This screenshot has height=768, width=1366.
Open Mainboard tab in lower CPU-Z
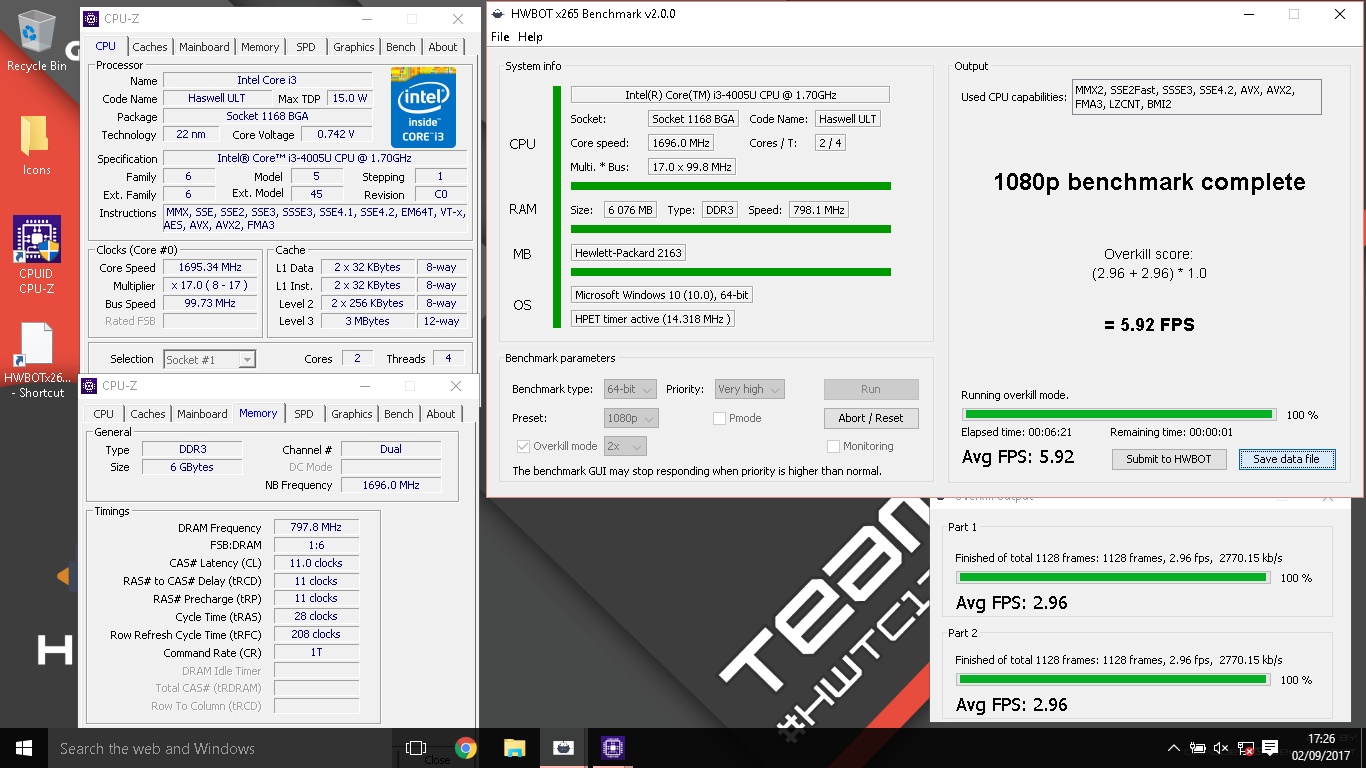(202, 414)
